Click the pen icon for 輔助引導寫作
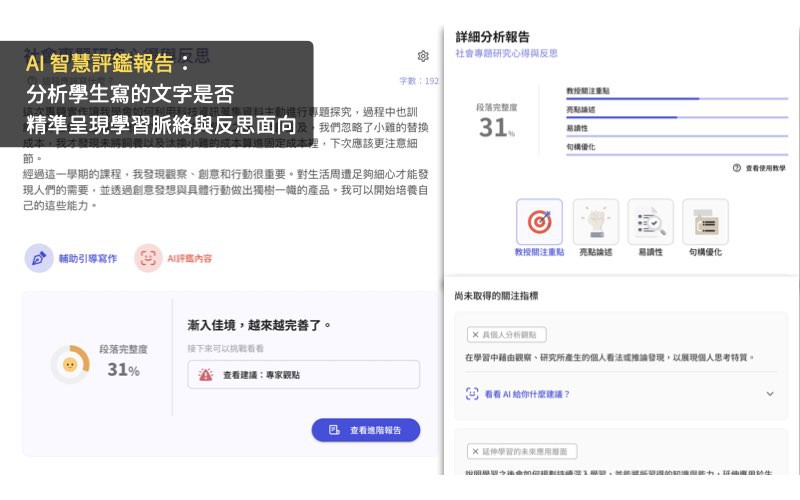 coord(39,258)
